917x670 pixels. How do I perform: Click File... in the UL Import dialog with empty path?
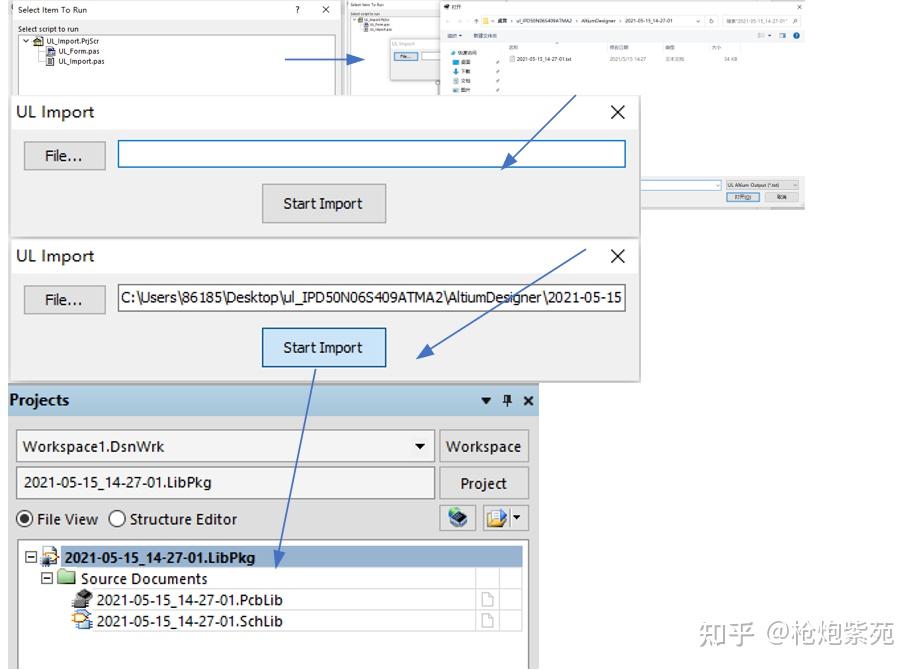(65, 156)
